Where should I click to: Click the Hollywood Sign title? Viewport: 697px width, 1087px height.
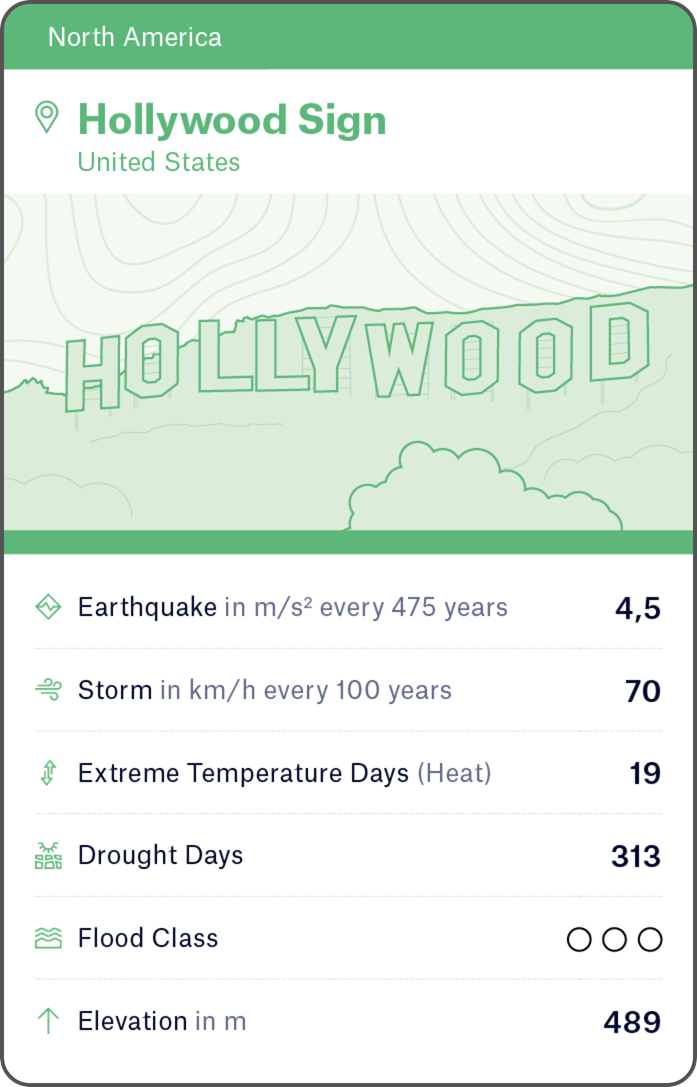point(232,120)
